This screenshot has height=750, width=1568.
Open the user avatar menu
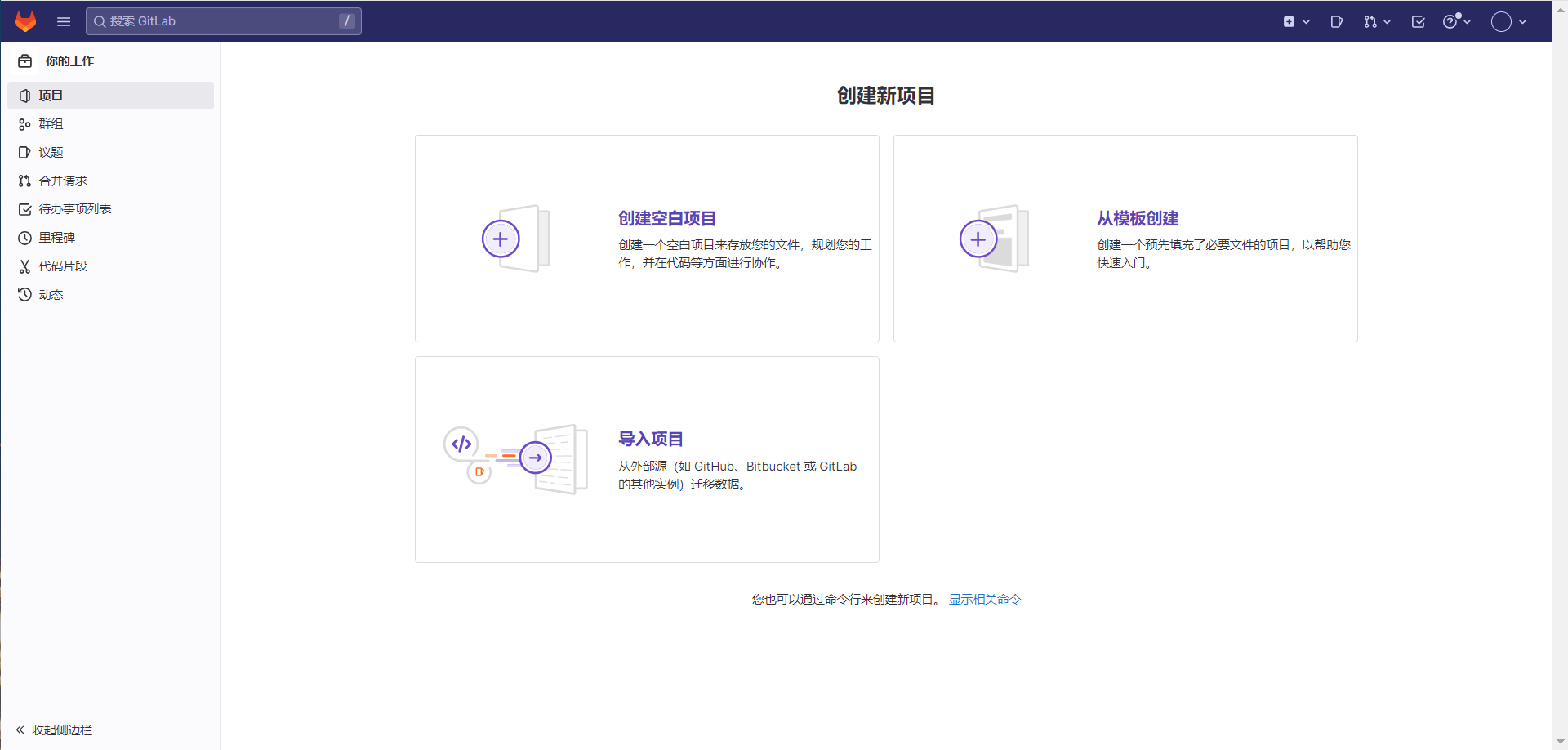pos(1508,22)
